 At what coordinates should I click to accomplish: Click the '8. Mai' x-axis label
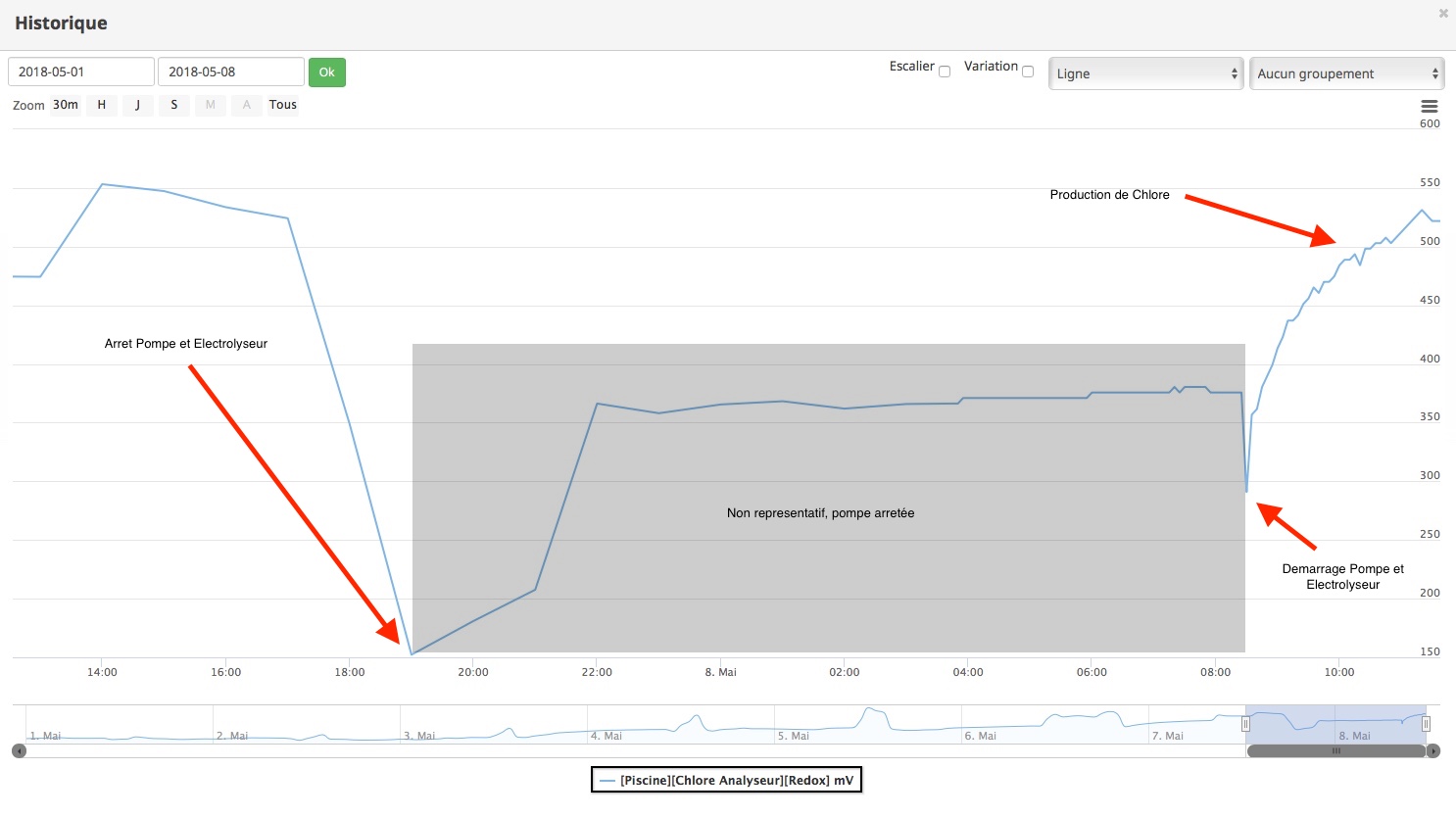(720, 672)
